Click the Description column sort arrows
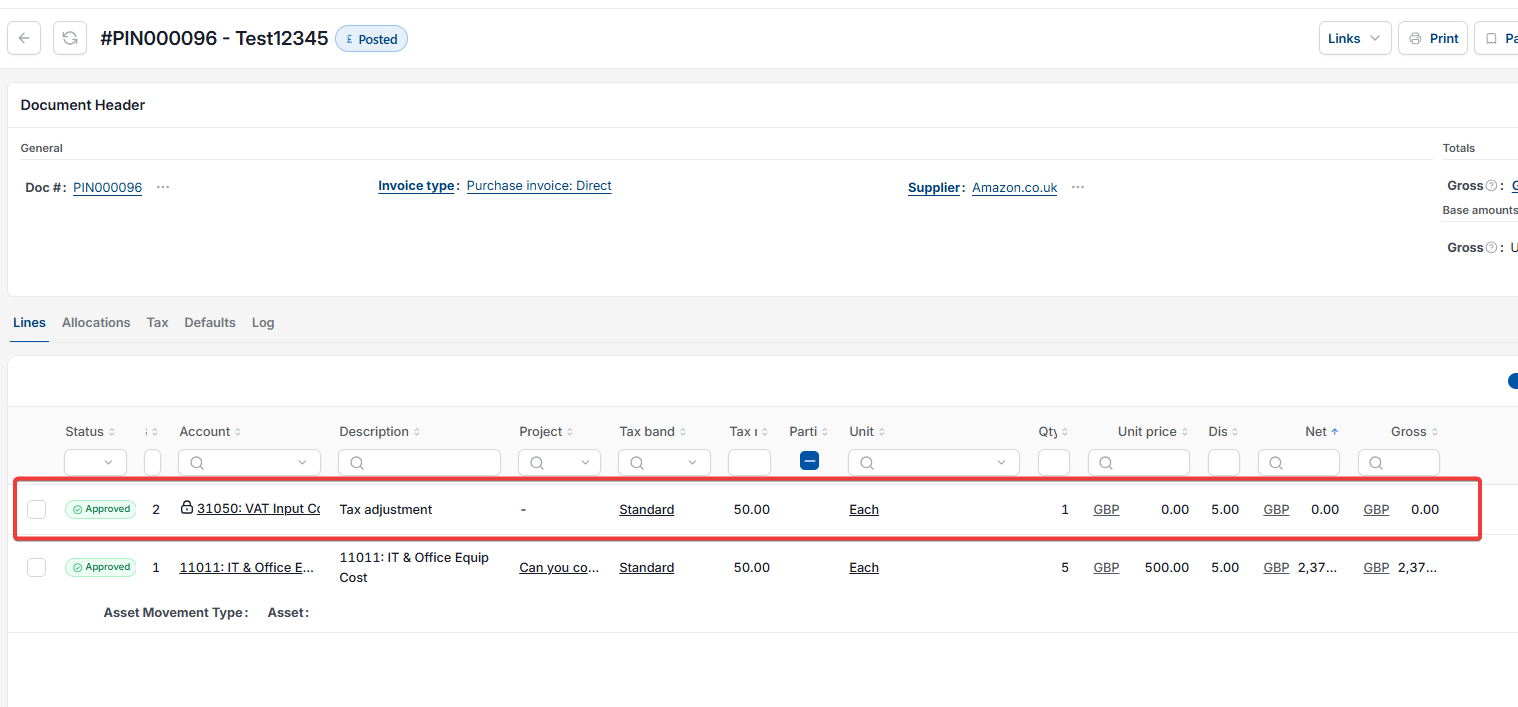The width and height of the screenshot is (1518, 707). (416, 432)
